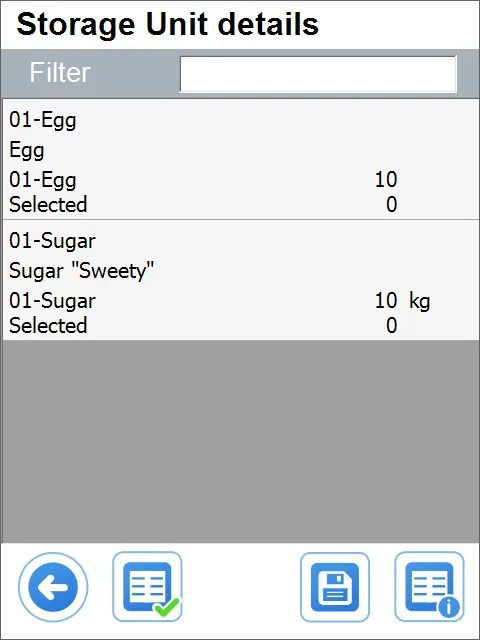Screen dimensions: 480x640
Task: Click the Filter label
Action: pos(60,73)
